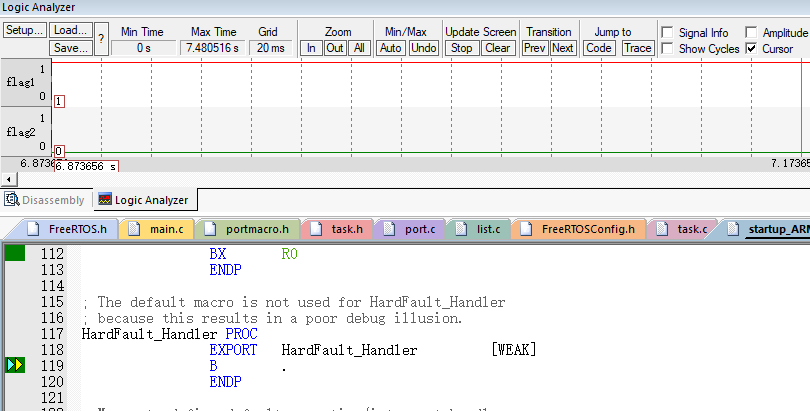Stop the screen update
This screenshot has width=810, height=411.
point(461,48)
